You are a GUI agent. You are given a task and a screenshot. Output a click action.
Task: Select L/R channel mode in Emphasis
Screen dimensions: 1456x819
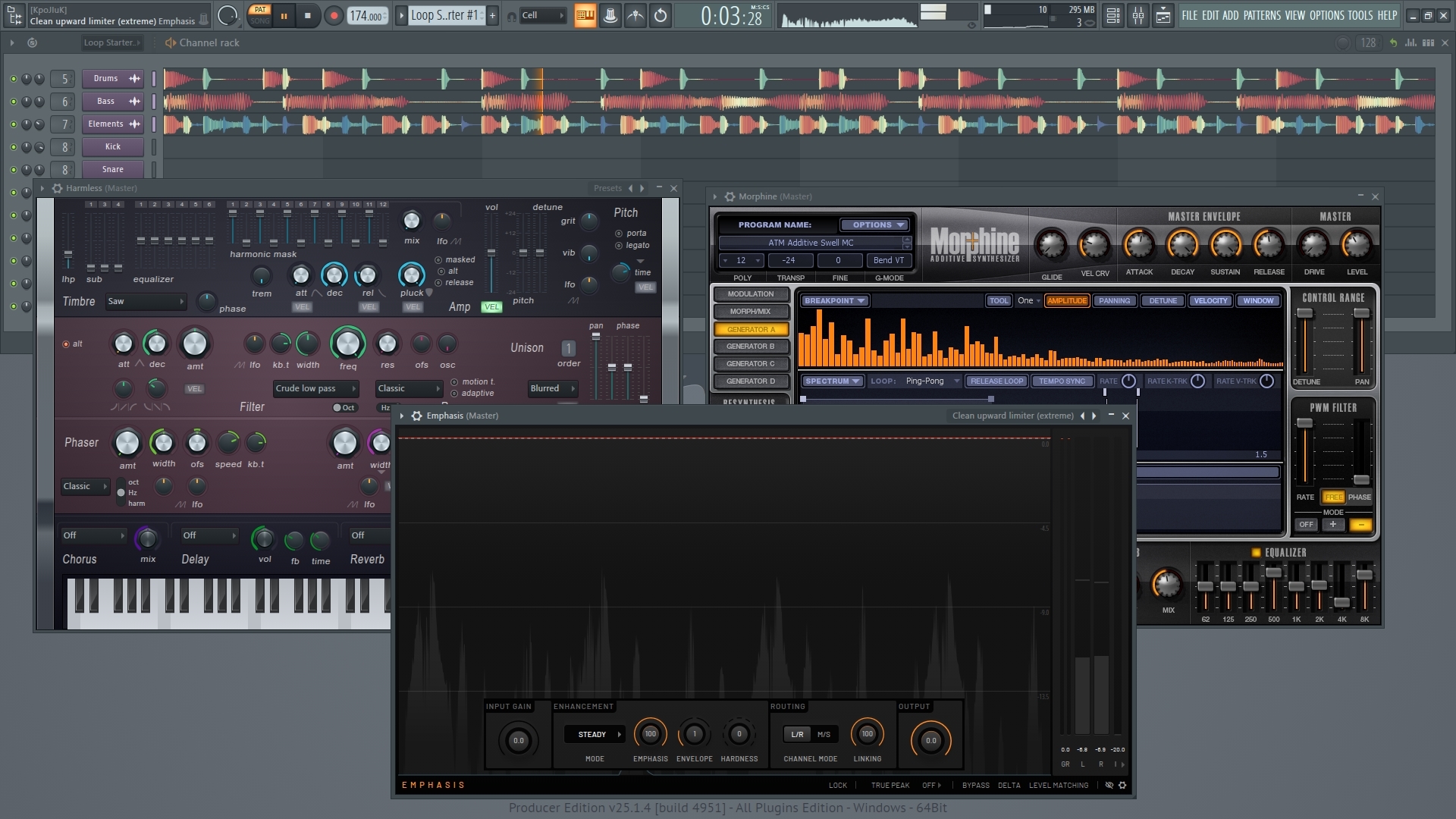[797, 735]
